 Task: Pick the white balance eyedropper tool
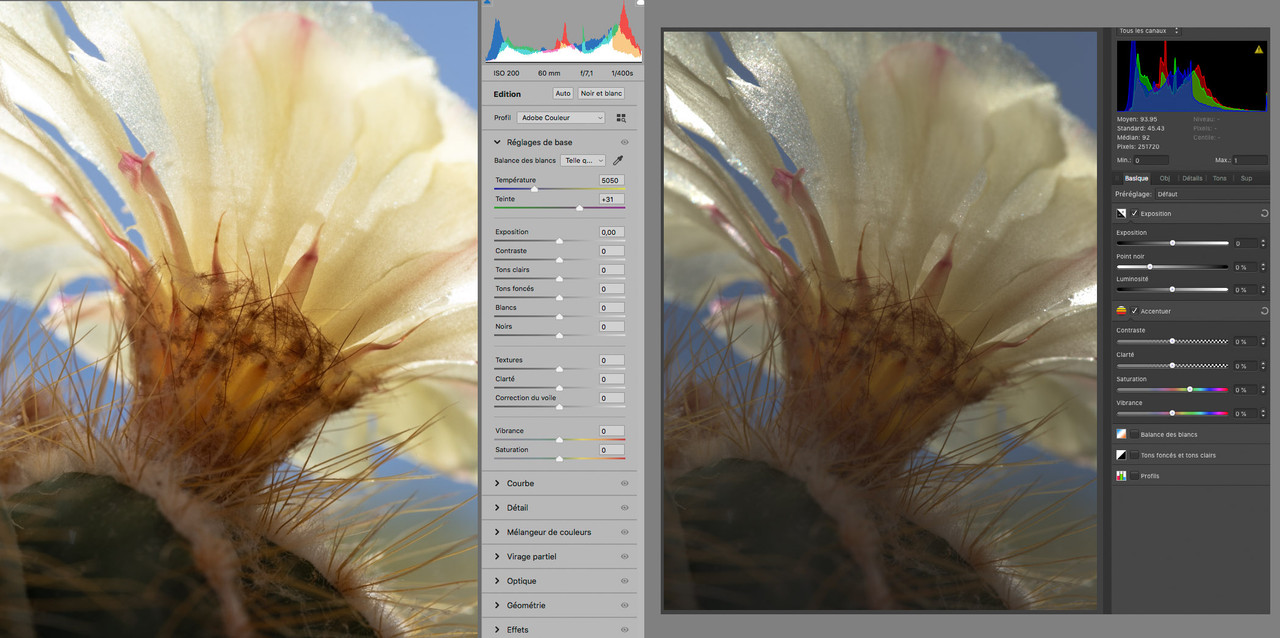(618, 160)
